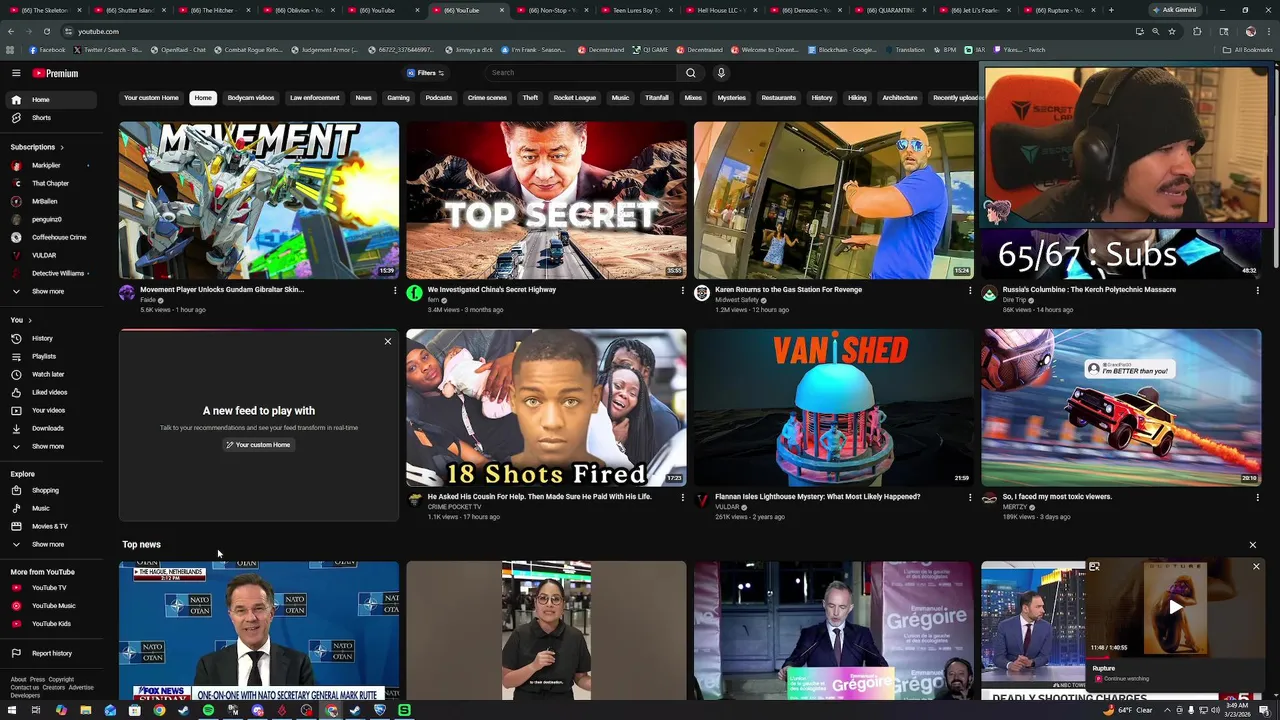Expand Show more under Downloads

click(x=53, y=446)
